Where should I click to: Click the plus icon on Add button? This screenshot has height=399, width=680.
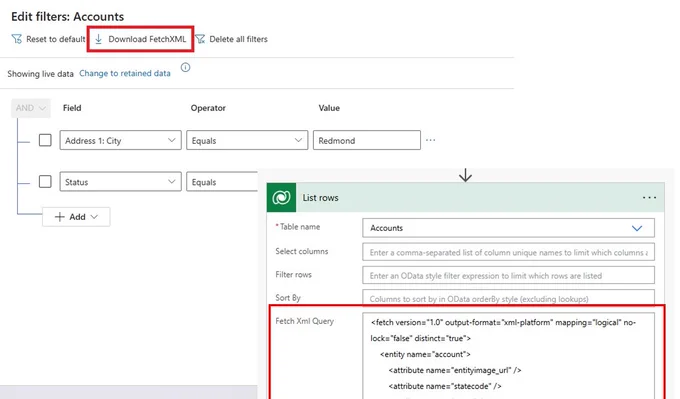pyautogui.click(x=60, y=217)
